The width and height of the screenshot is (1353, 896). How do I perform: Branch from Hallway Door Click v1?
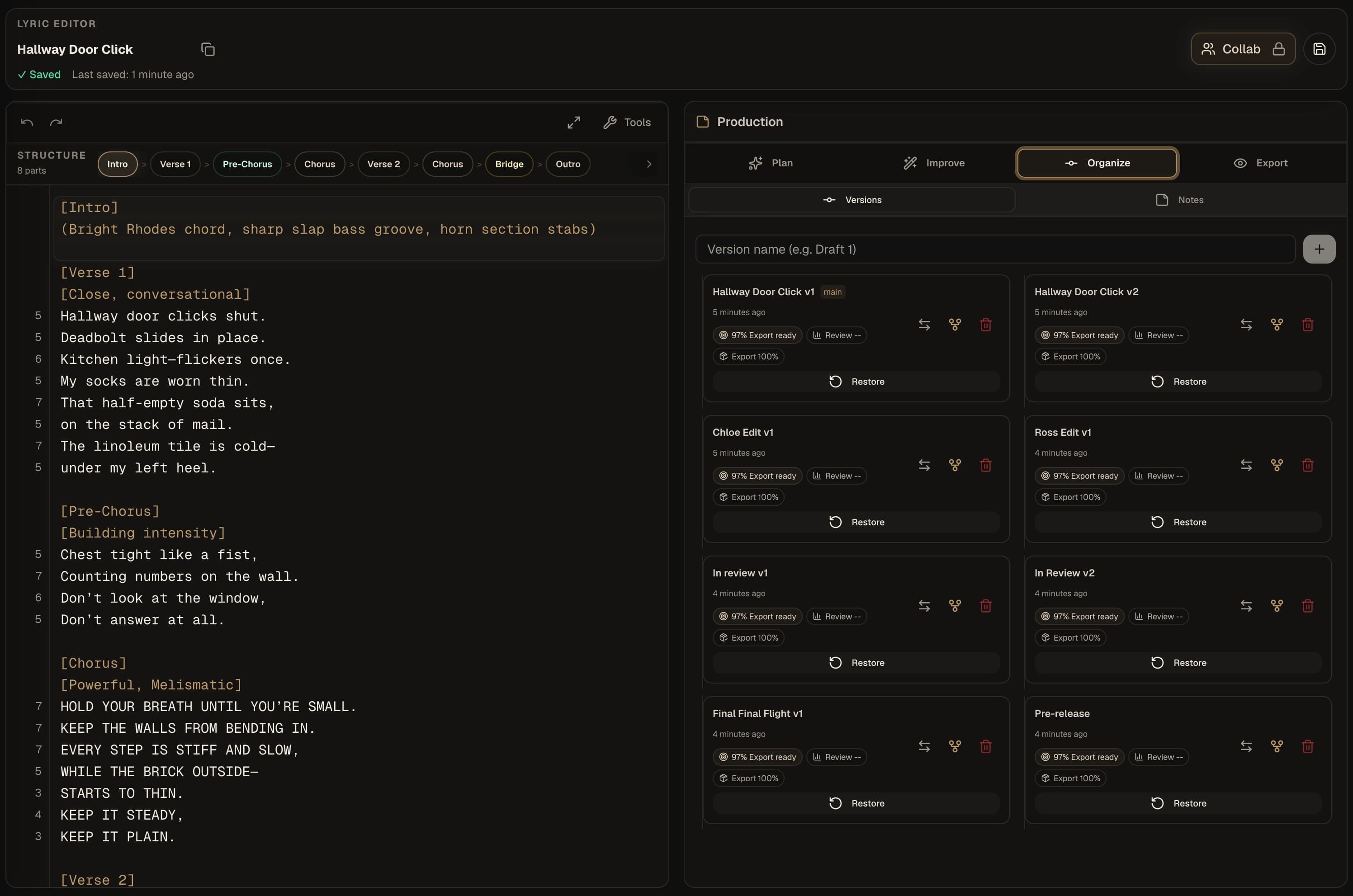point(955,325)
